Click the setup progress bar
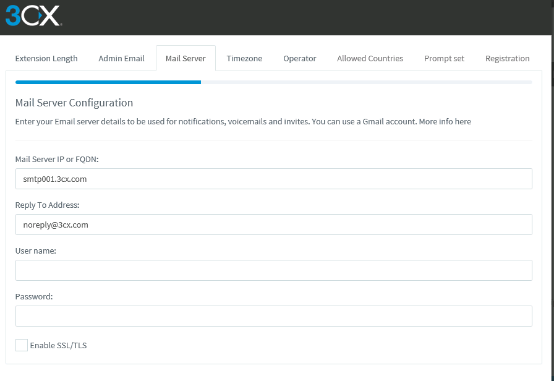Viewport: 554px width, 381px height. pos(273,82)
